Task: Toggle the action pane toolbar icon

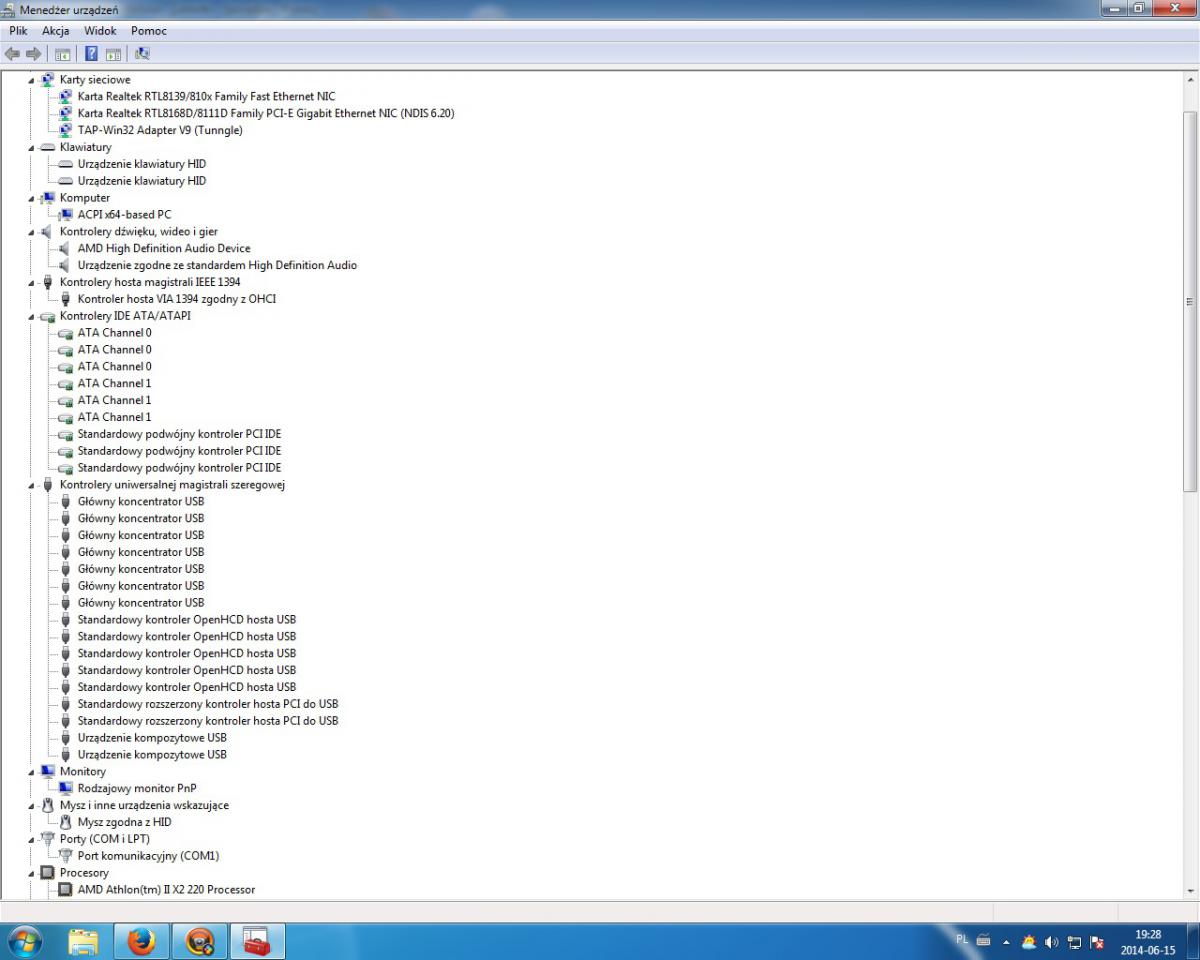Action: (x=113, y=54)
